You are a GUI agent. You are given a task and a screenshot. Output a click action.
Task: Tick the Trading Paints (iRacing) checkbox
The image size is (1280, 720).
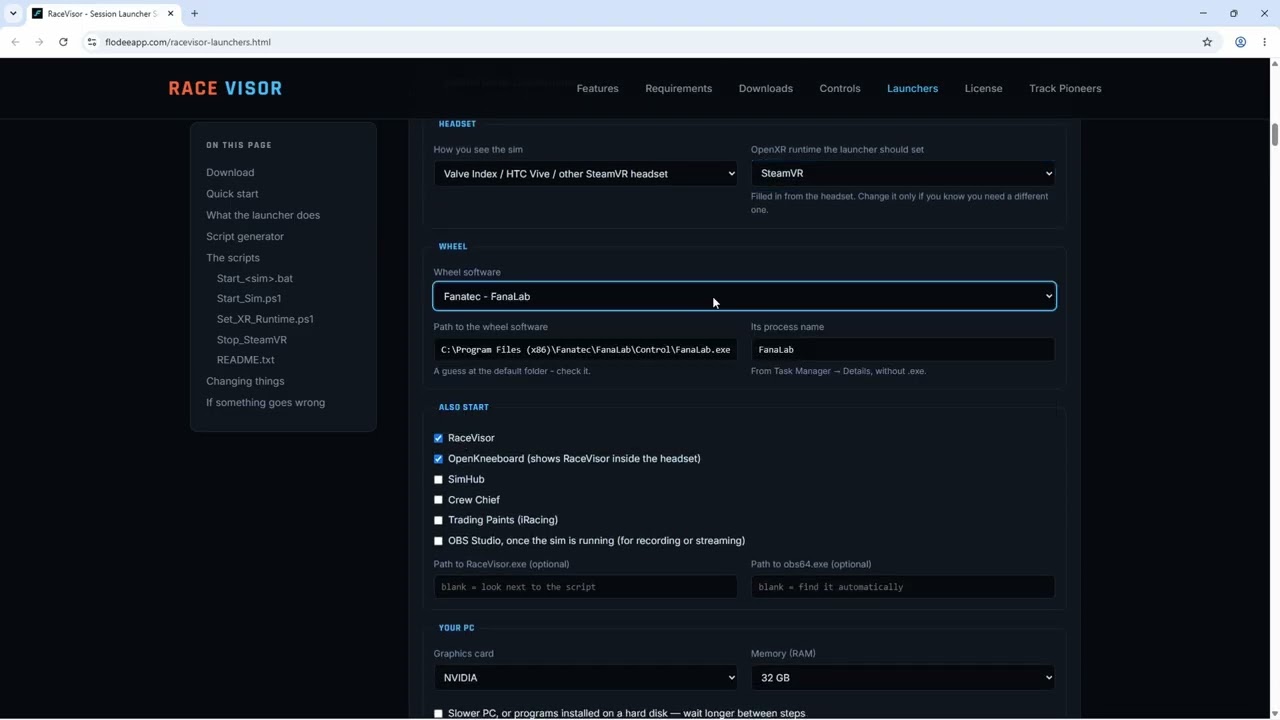pos(438,520)
